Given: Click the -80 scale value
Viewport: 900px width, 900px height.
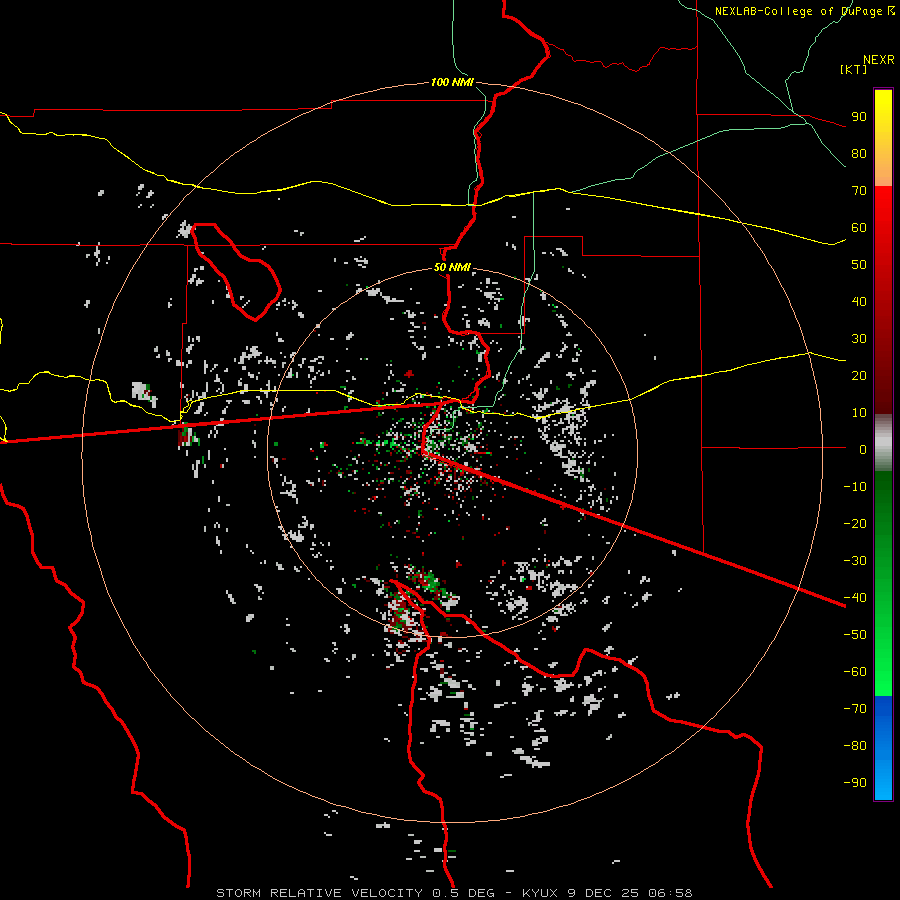Looking at the screenshot, I should pyautogui.click(x=855, y=746).
